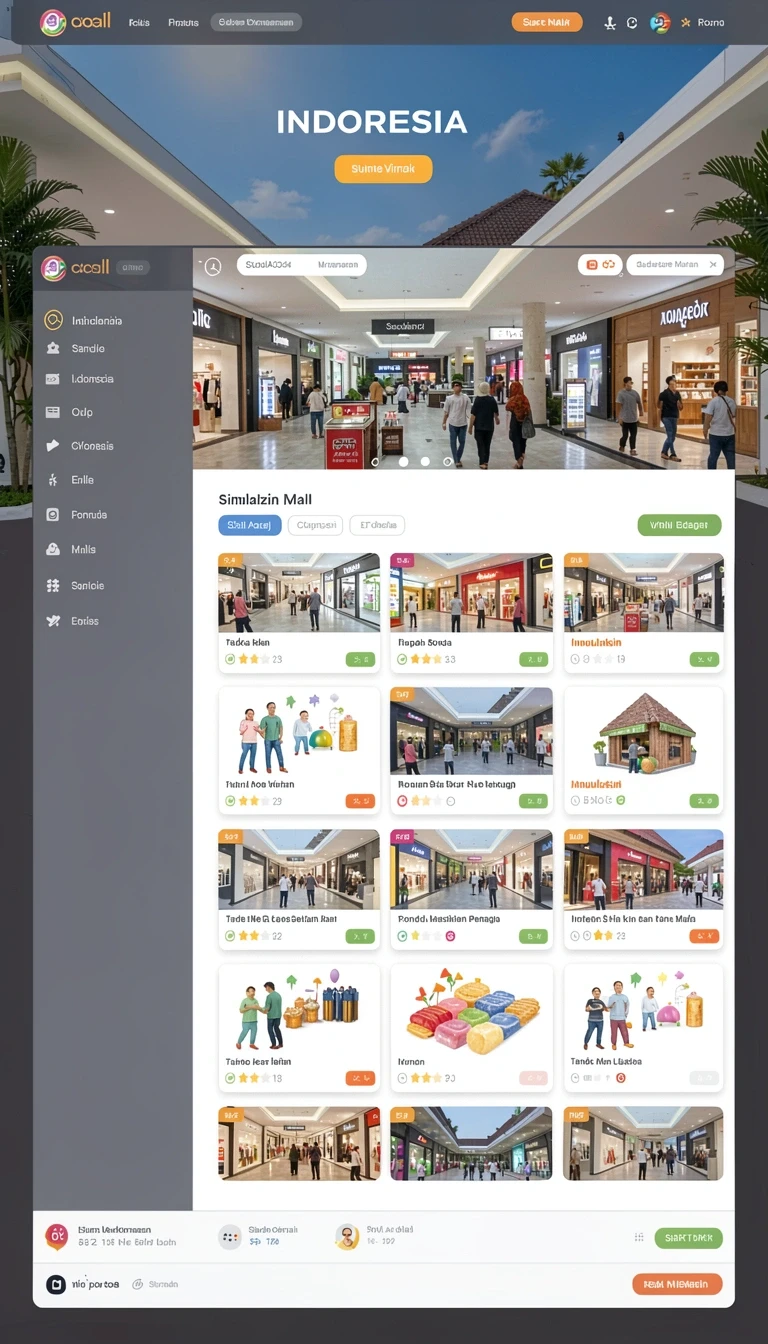Click the orange icons chip above the banner
This screenshot has width=768, height=1344.
599,265
